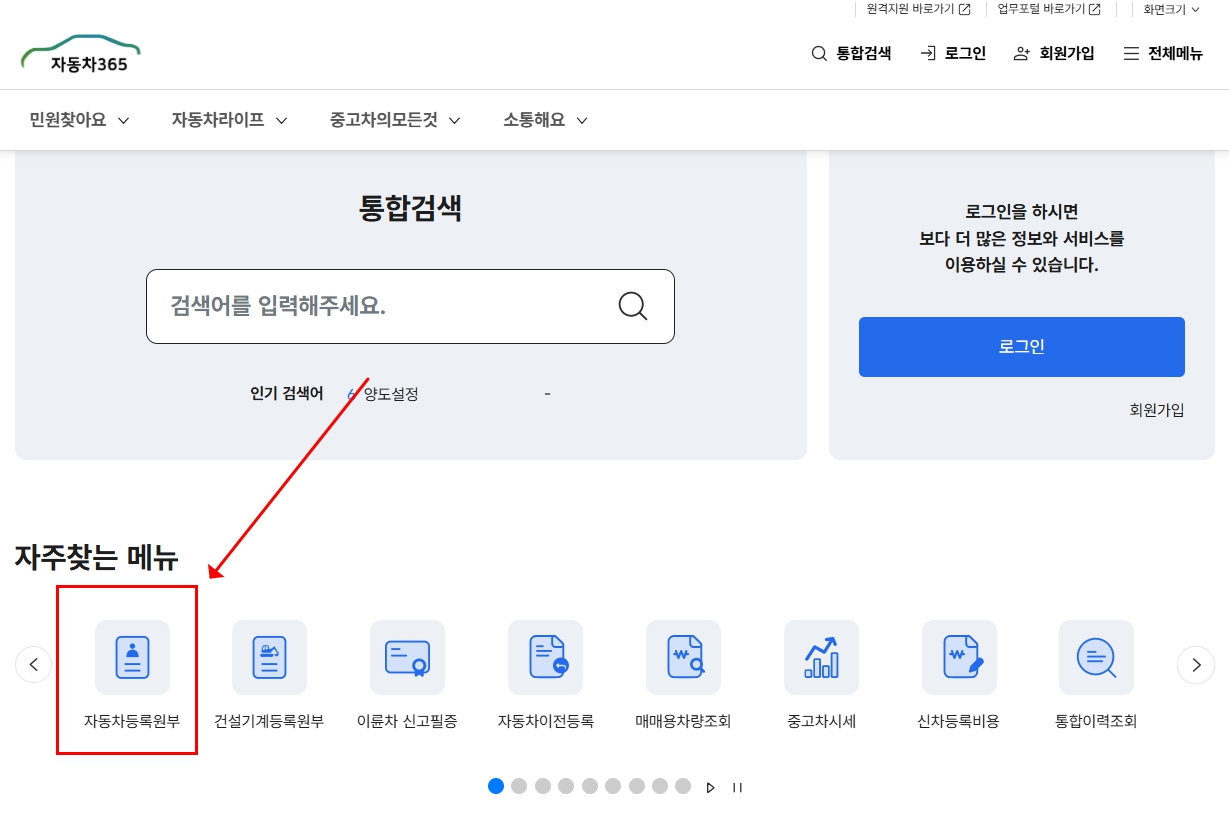Select the 중고차의모든것 menu item
The height and width of the screenshot is (827, 1229).
coord(393,119)
